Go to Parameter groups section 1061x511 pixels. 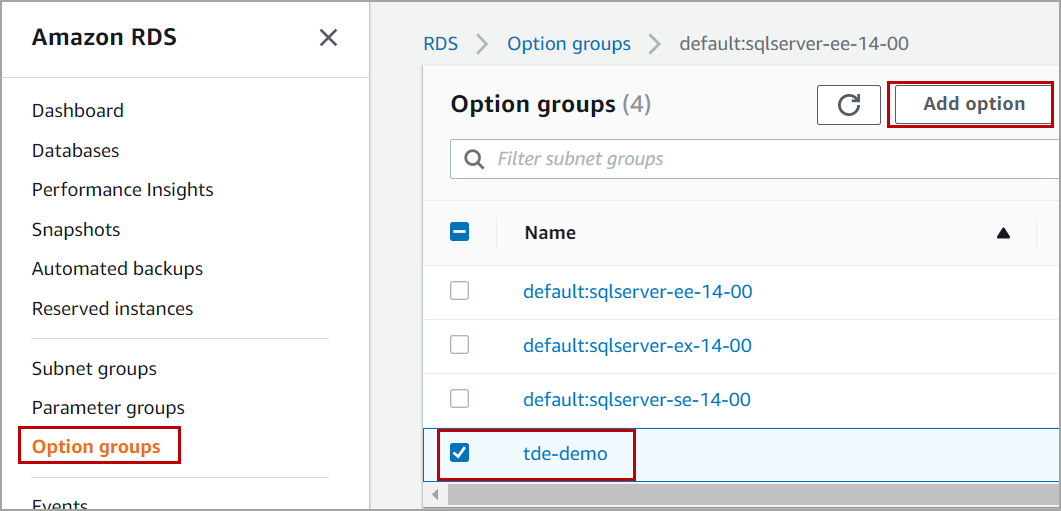coord(108,408)
